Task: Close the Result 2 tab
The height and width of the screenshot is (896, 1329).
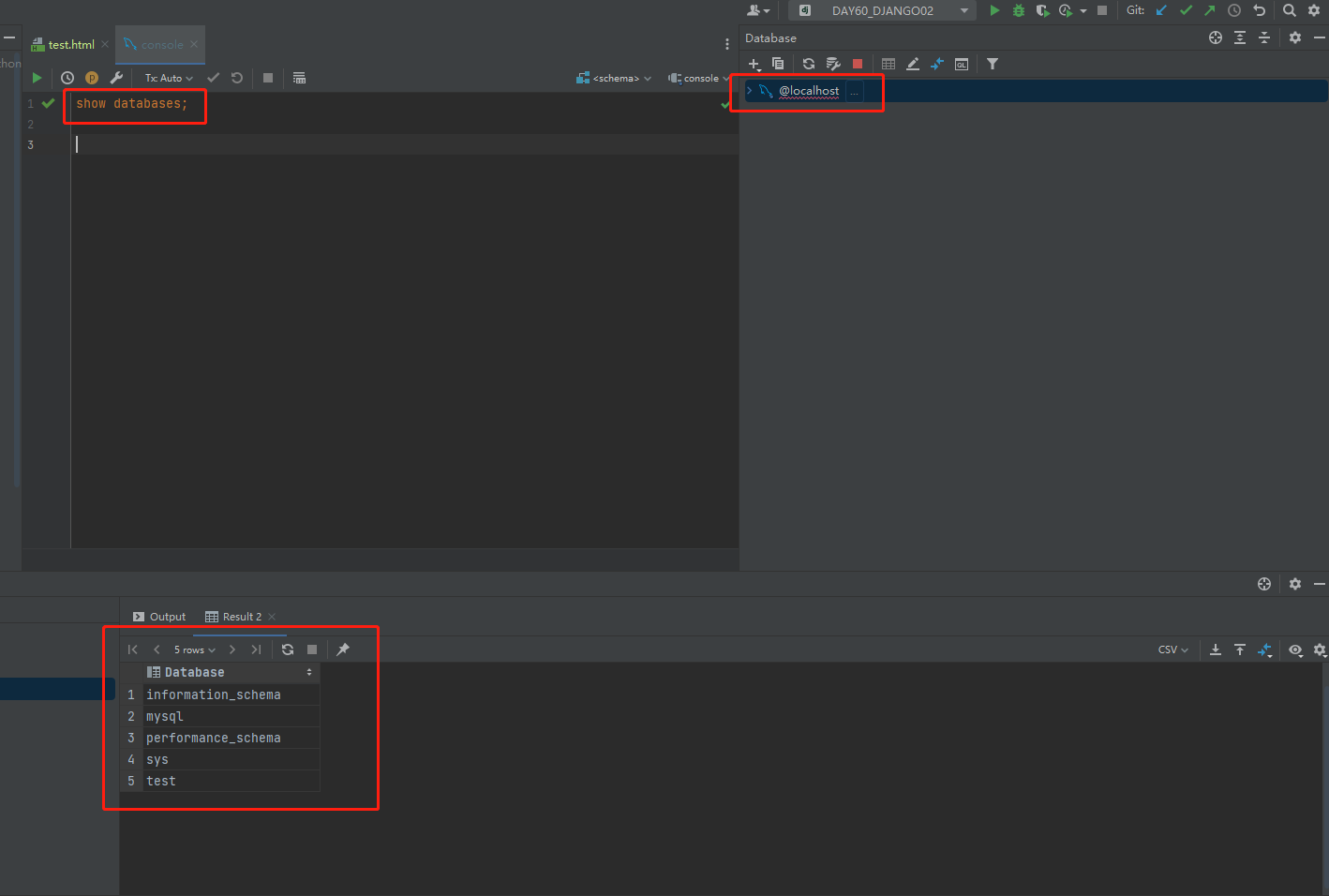Action: click(272, 617)
